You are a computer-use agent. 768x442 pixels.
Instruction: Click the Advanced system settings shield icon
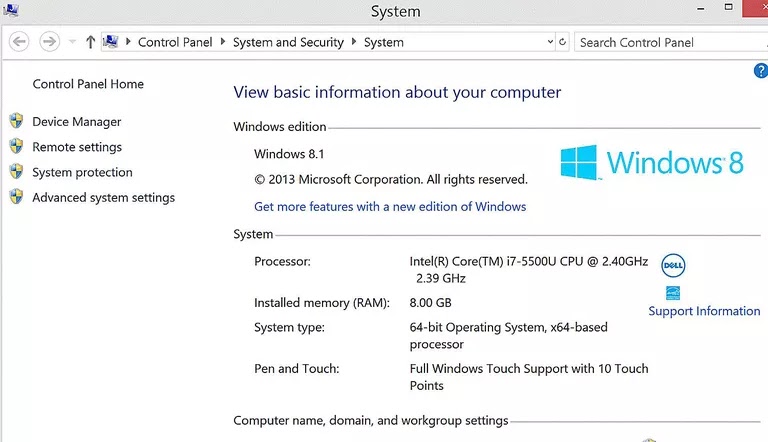(16, 197)
